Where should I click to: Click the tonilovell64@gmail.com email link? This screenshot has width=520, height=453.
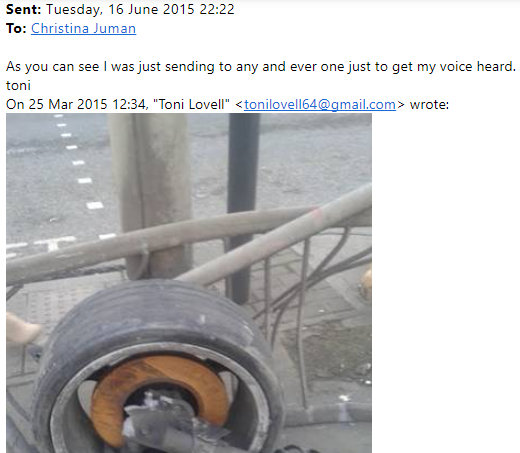320,104
